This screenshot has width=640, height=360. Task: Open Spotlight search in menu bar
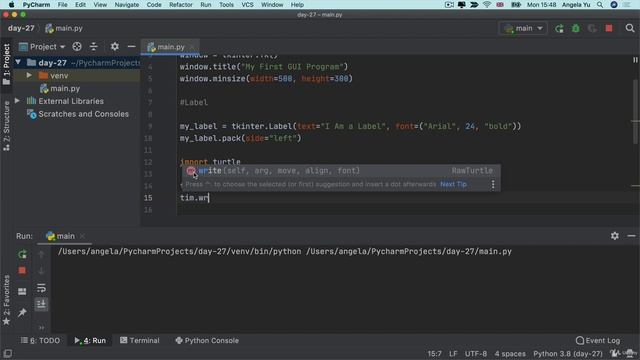[x=600, y=5]
